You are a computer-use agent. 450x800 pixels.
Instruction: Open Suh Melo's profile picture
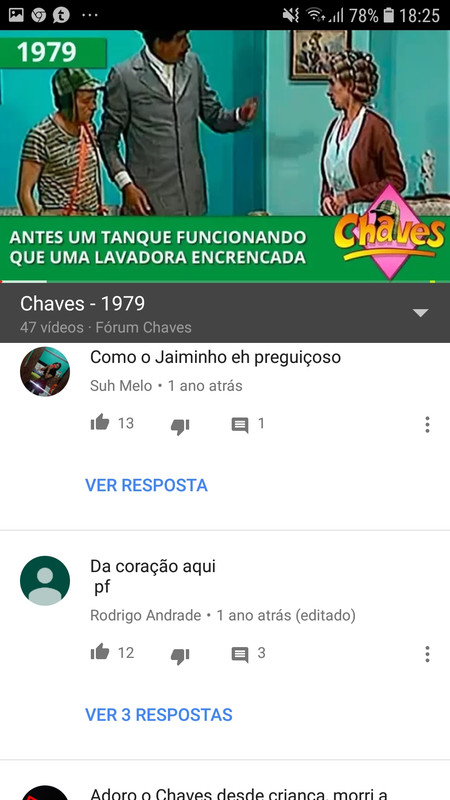click(x=45, y=371)
